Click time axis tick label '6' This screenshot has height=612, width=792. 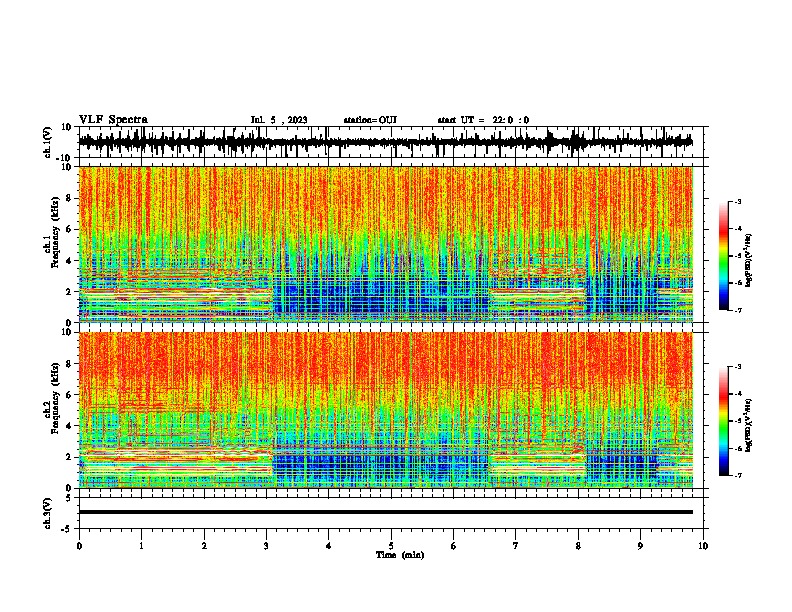453,546
